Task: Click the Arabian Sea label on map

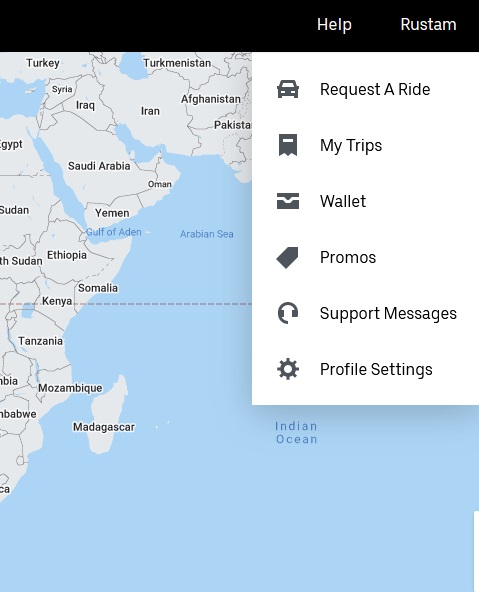Action: pos(206,234)
